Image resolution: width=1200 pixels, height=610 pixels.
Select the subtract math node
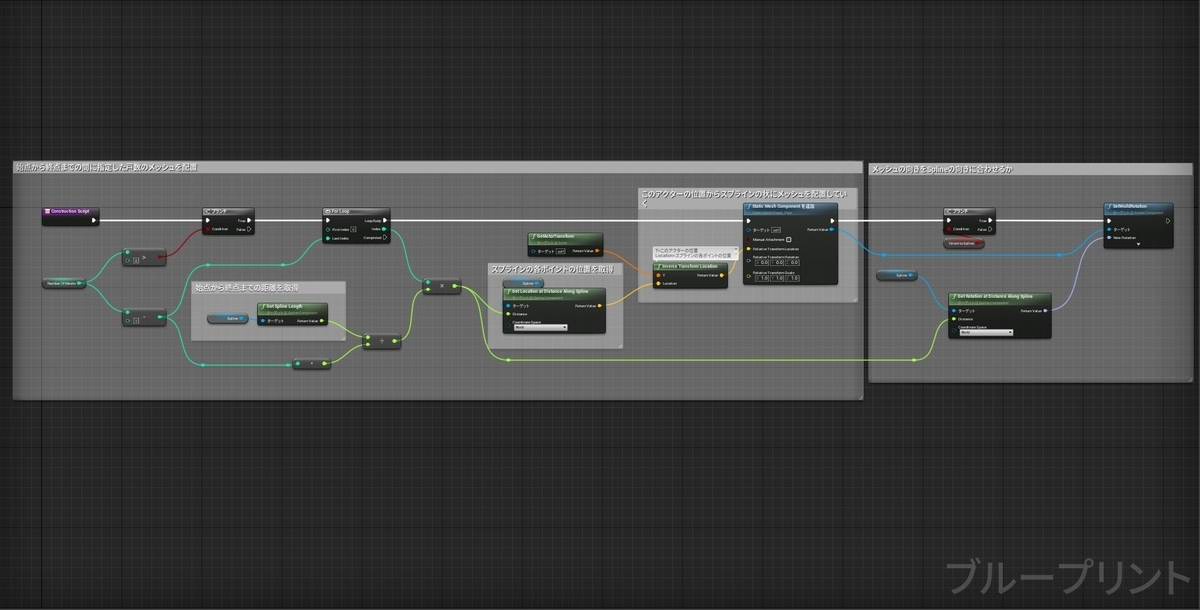(x=144, y=317)
